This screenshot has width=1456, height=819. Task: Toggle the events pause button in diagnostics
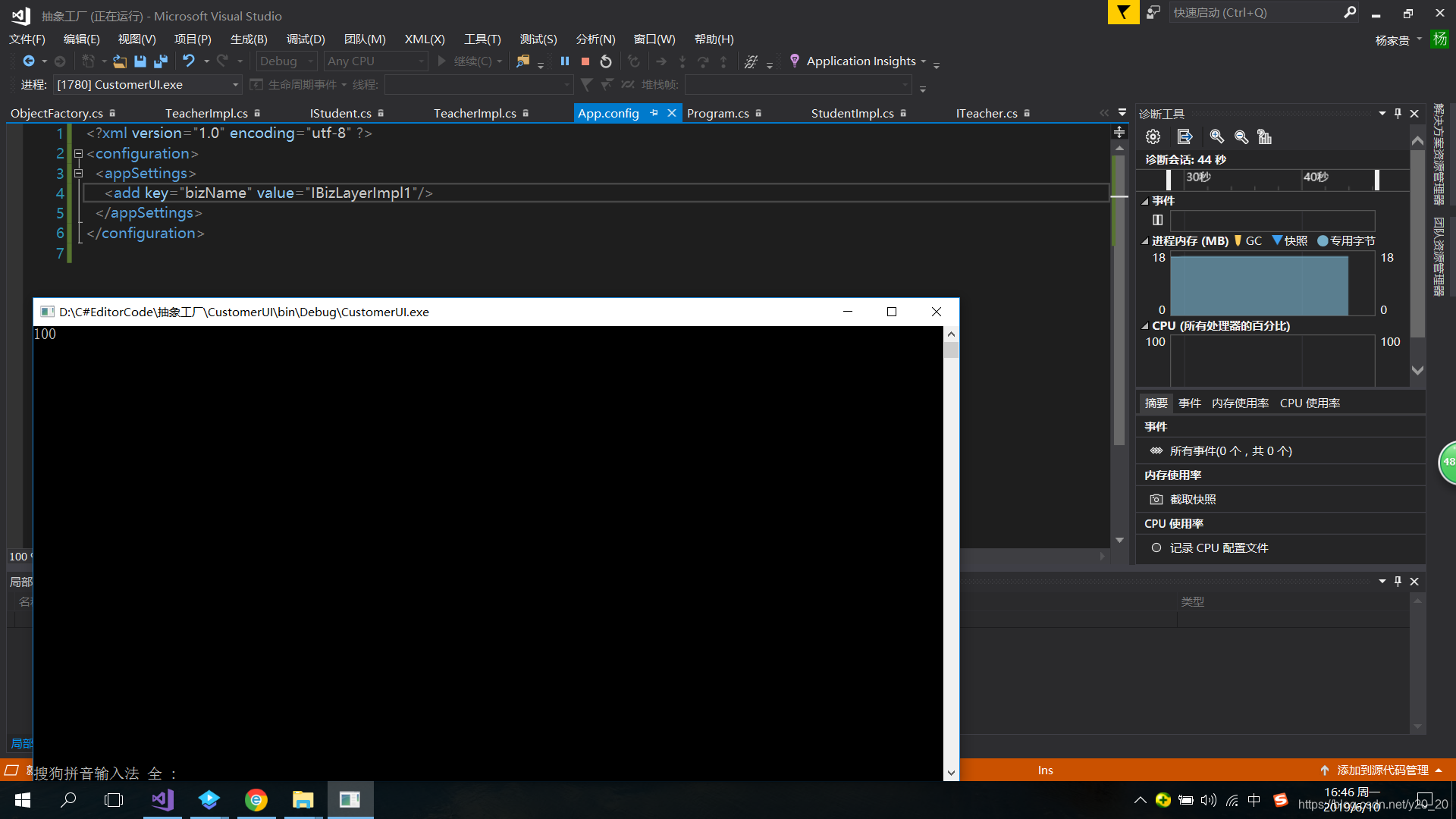pyautogui.click(x=1157, y=220)
